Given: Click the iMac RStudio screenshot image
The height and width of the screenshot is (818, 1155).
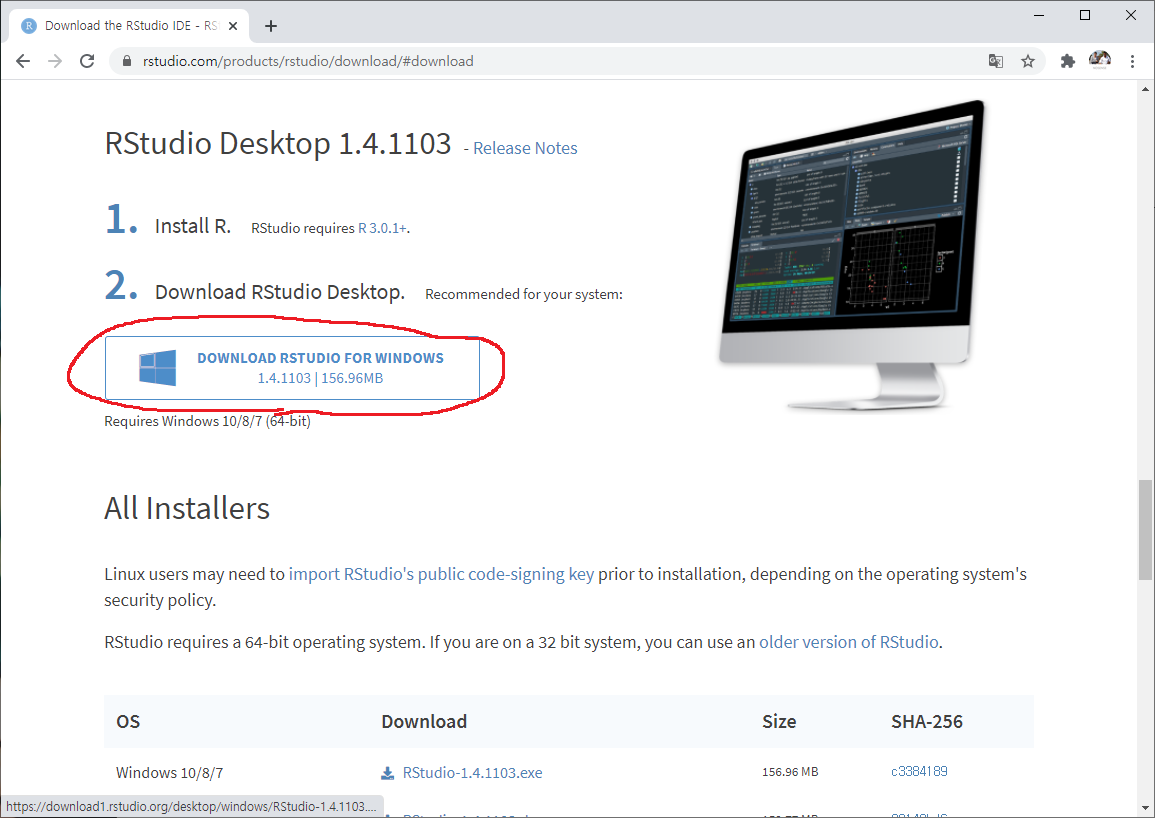Looking at the screenshot, I should [x=852, y=254].
